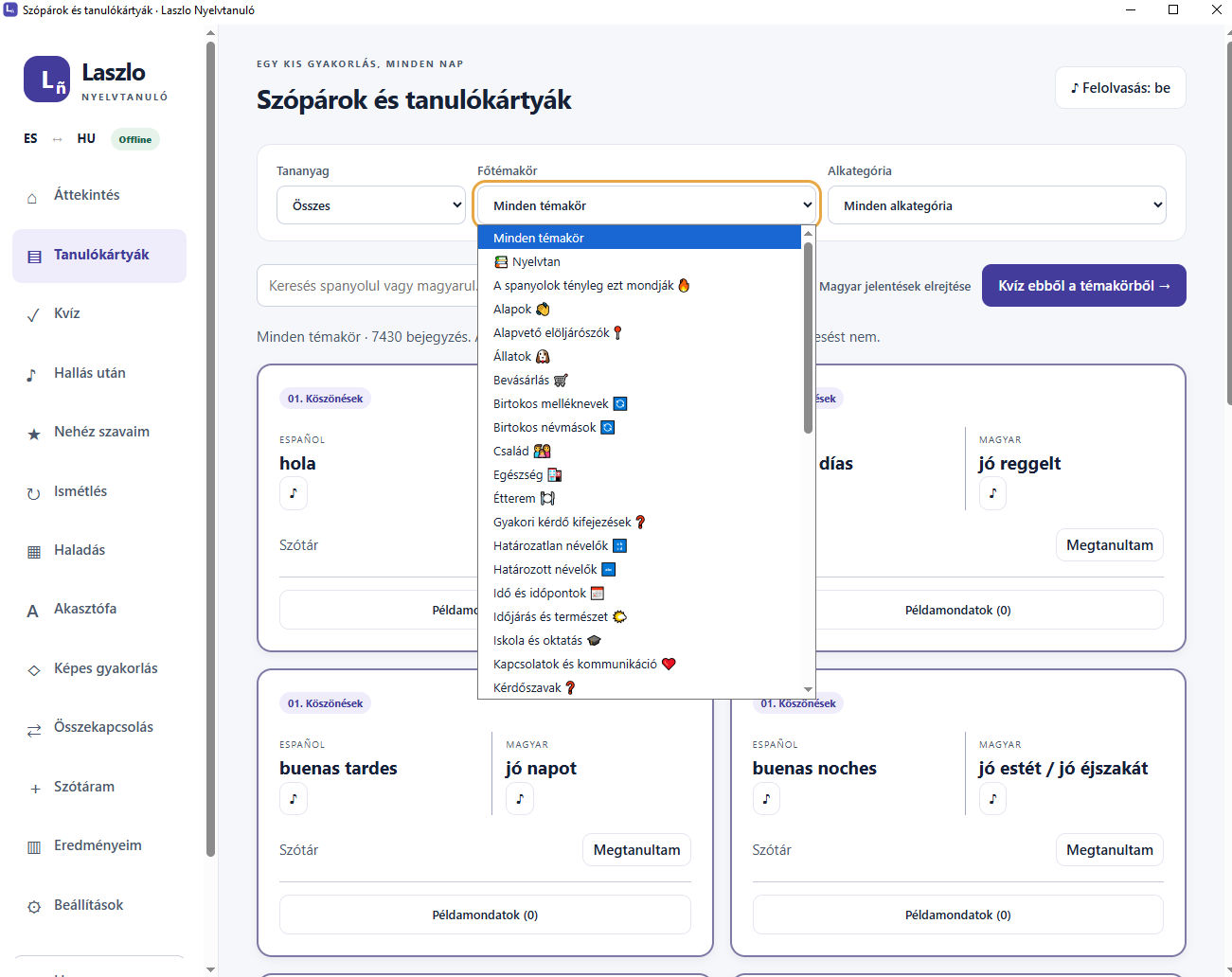Click the Laszlo app logo
Viewport: 1232px width, 977px height.
coord(46,80)
